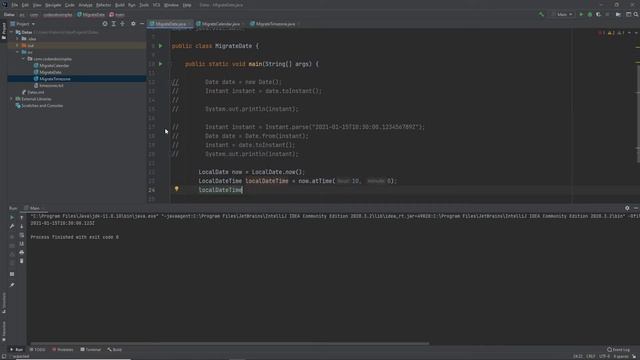
Task: Open the VCS menu
Action: pyautogui.click(x=156, y=5)
